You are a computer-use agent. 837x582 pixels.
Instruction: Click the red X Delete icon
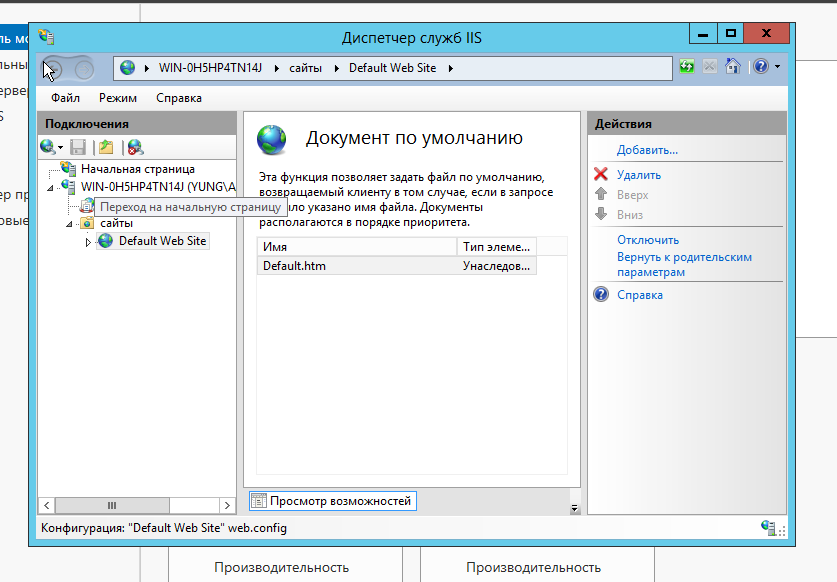click(x=601, y=174)
